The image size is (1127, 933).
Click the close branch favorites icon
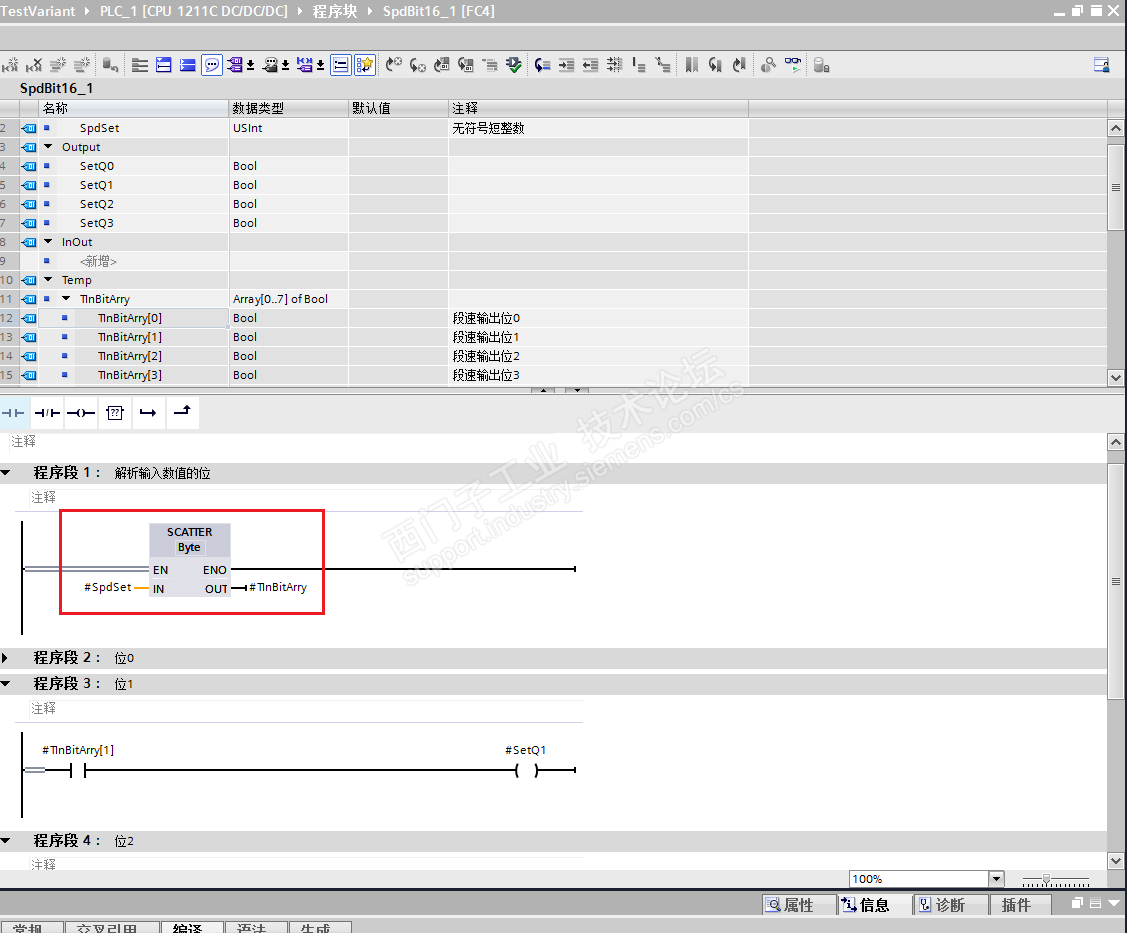tap(183, 412)
